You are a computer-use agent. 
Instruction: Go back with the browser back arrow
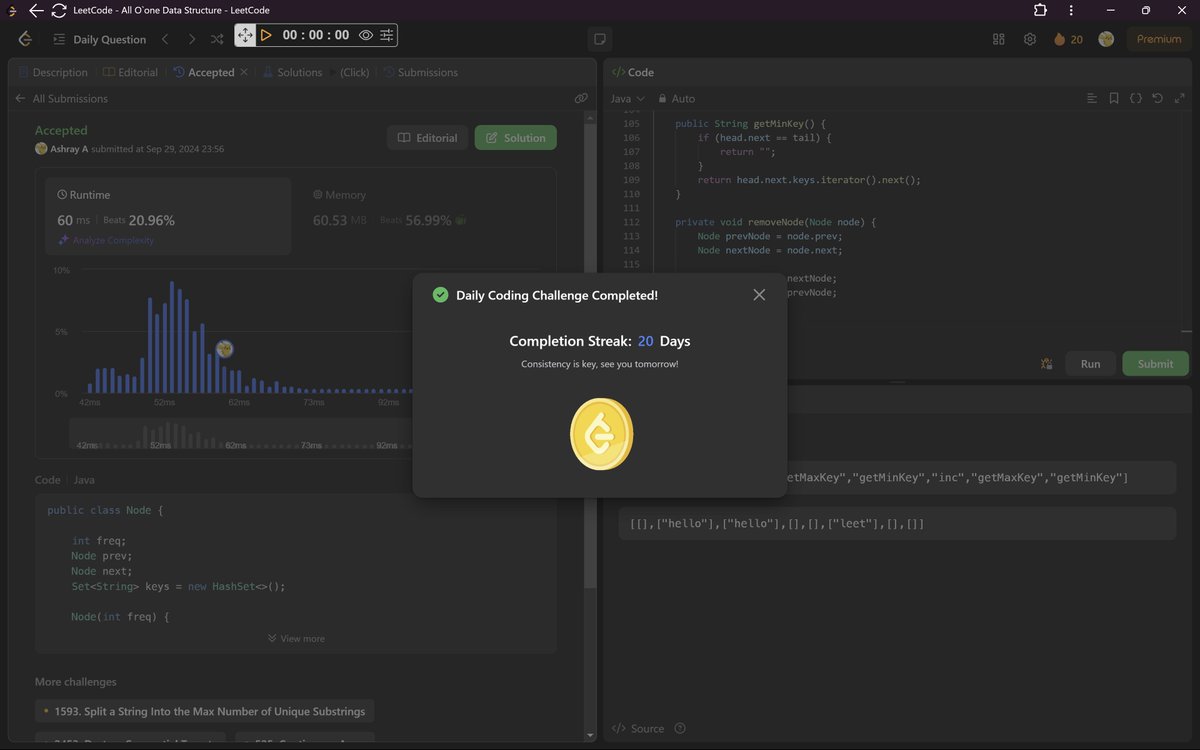click(x=36, y=10)
